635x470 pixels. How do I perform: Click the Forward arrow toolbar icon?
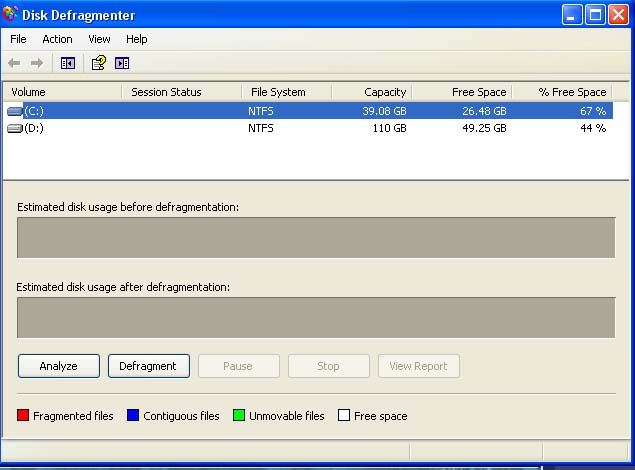(37, 63)
